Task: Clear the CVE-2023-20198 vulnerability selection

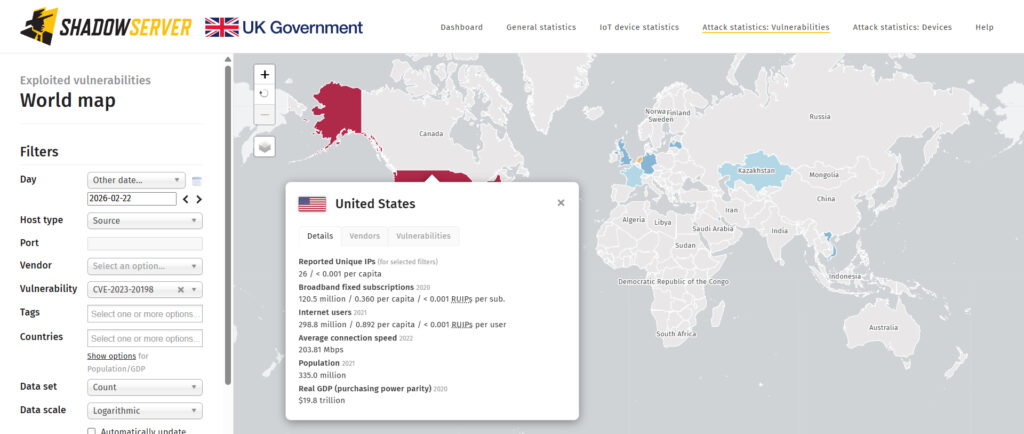Action: click(x=181, y=290)
